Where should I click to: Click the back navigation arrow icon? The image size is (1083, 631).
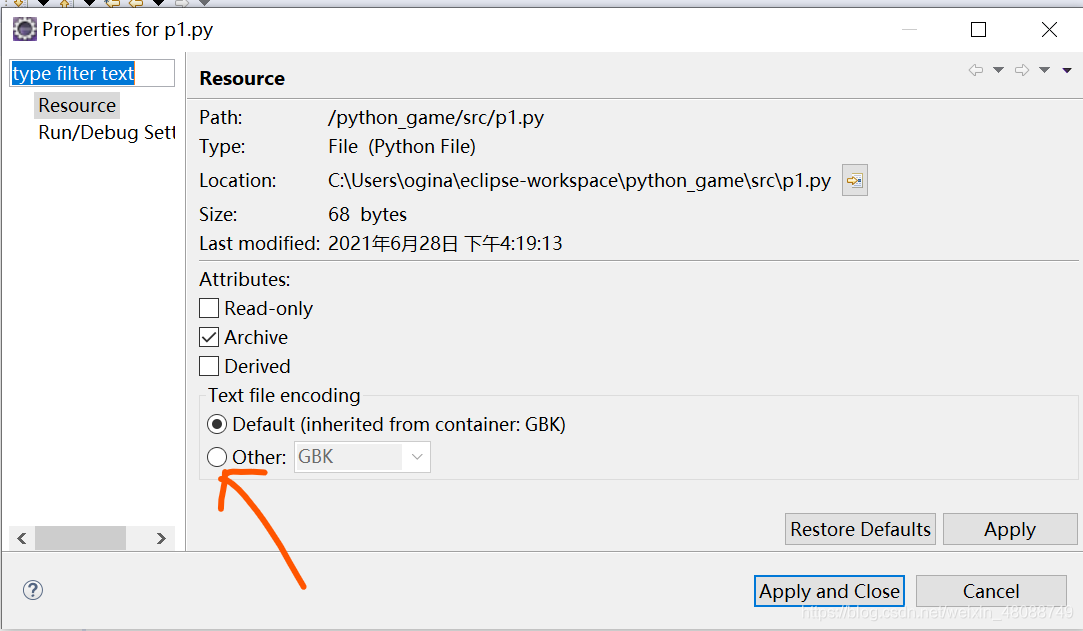point(975,70)
